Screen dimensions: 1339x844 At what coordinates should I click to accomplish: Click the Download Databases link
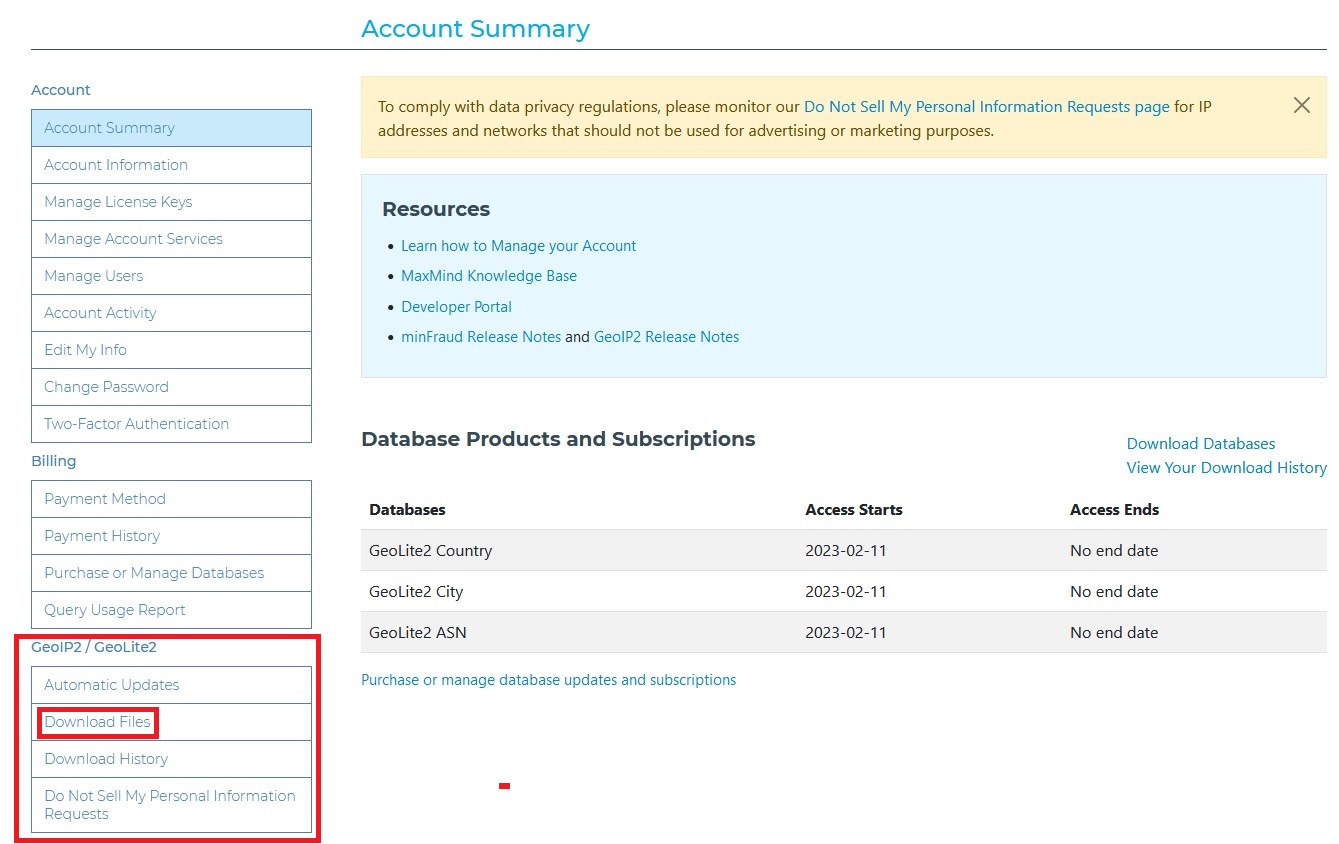click(1200, 444)
